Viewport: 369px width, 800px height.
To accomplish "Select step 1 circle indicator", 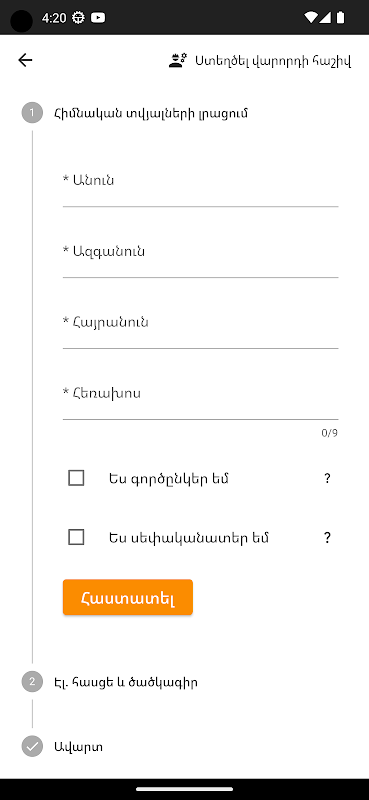I will [x=32, y=113].
